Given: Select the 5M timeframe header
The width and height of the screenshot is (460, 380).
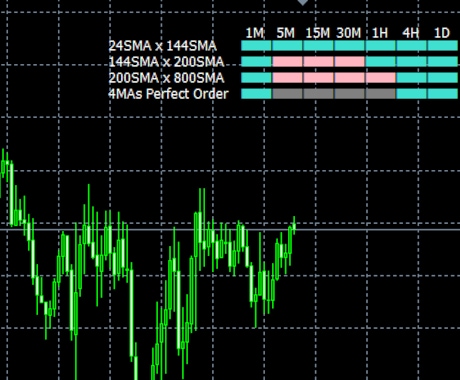Looking at the screenshot, I should click(x=286, y=33).
